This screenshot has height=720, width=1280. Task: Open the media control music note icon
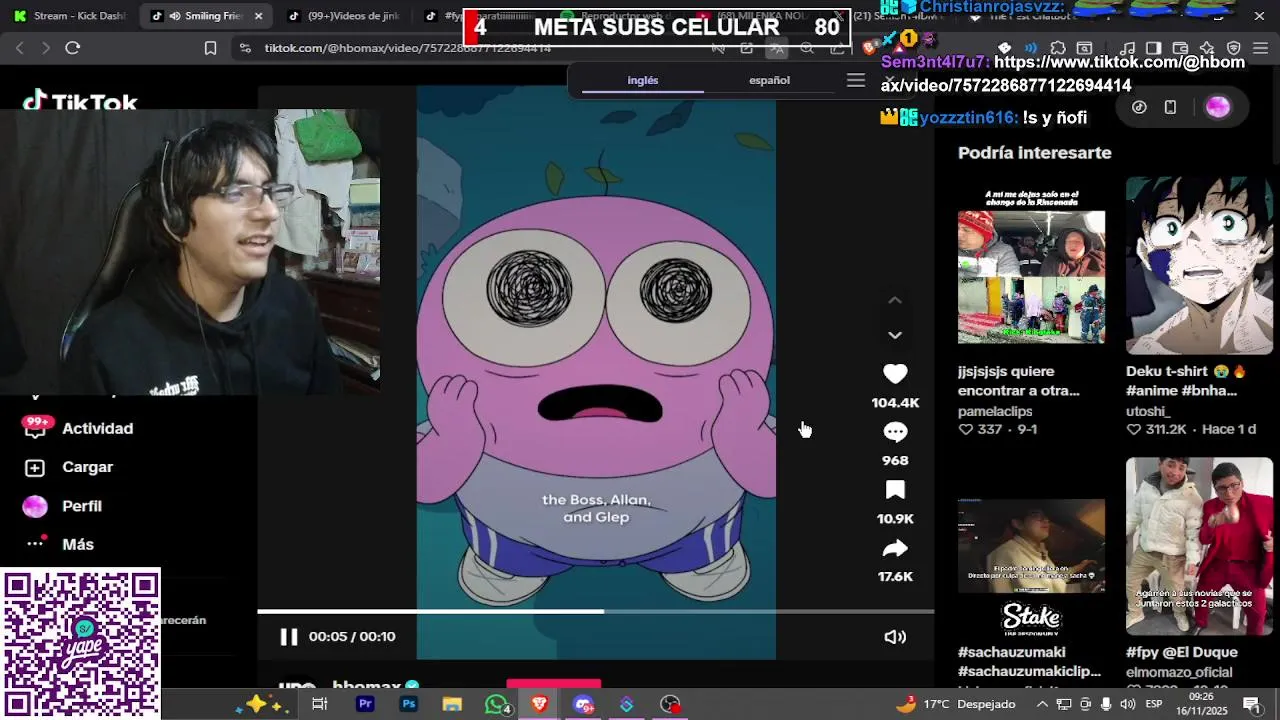click(1127, 48)
